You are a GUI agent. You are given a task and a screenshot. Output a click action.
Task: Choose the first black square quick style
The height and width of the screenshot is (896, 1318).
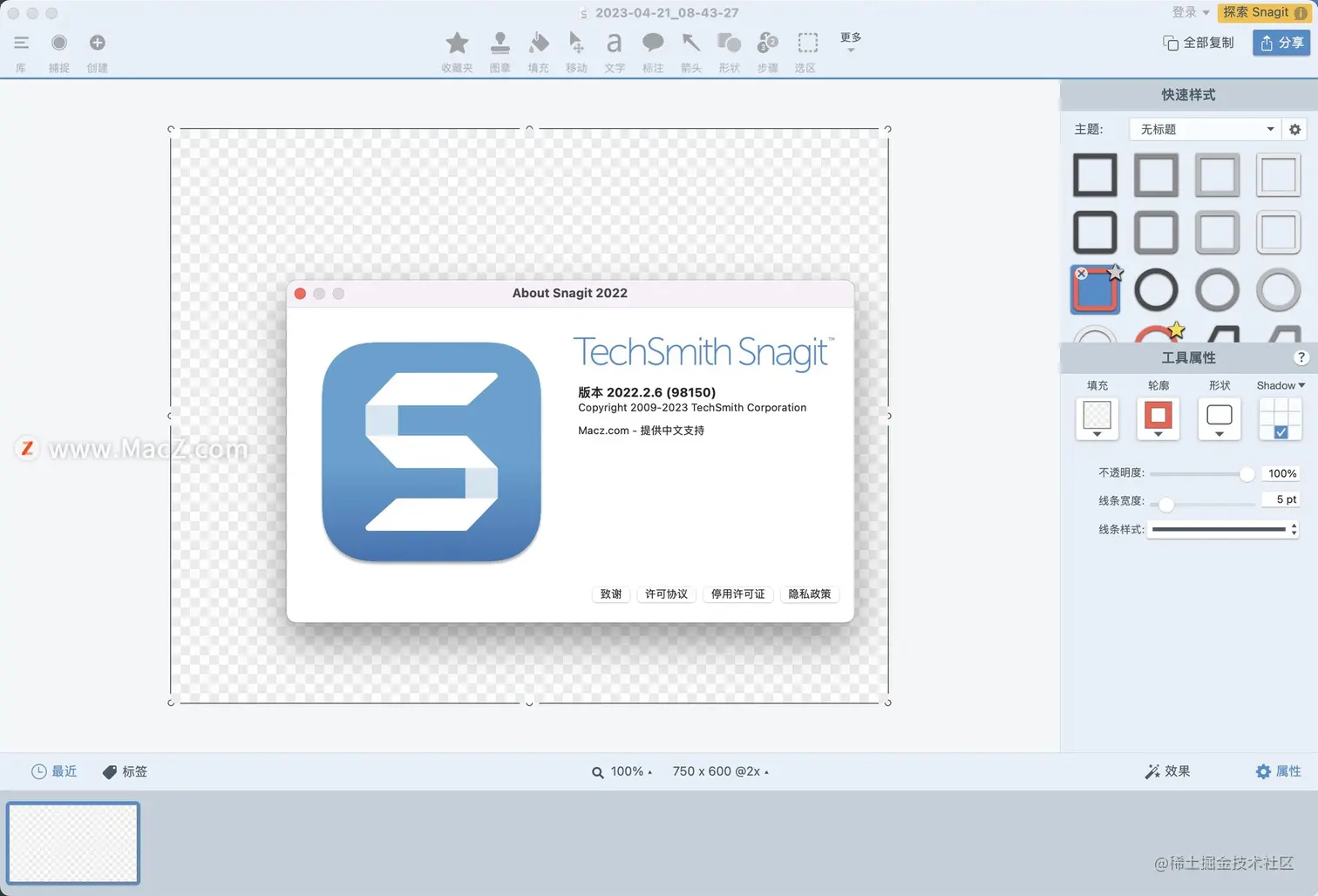point(1095,174)
